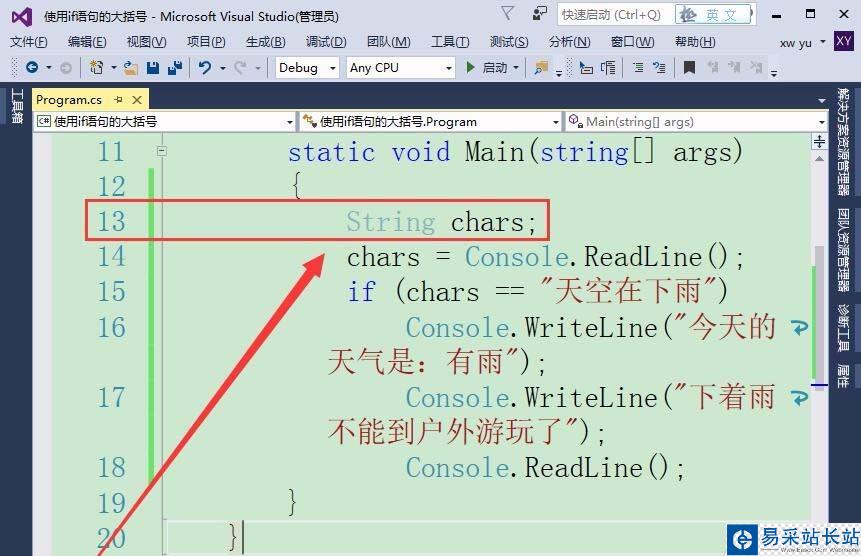The width and height of the screenshot is (861, 556).
Task: Open the 调试(D) menu
Action: tap(326, 42)
